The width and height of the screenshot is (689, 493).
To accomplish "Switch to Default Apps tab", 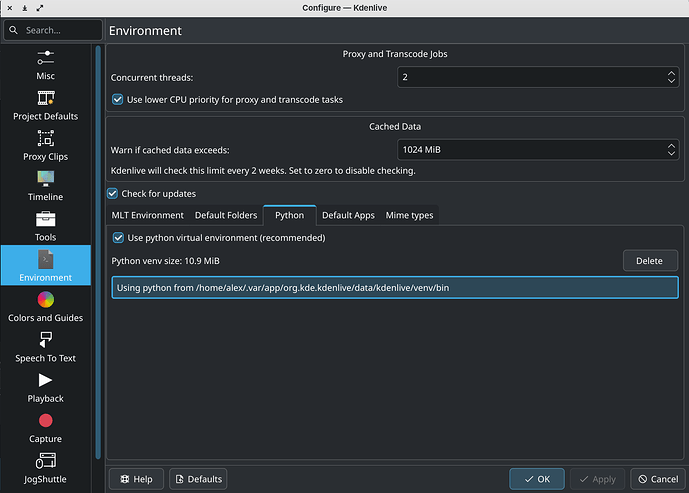I will pos(348,215).
